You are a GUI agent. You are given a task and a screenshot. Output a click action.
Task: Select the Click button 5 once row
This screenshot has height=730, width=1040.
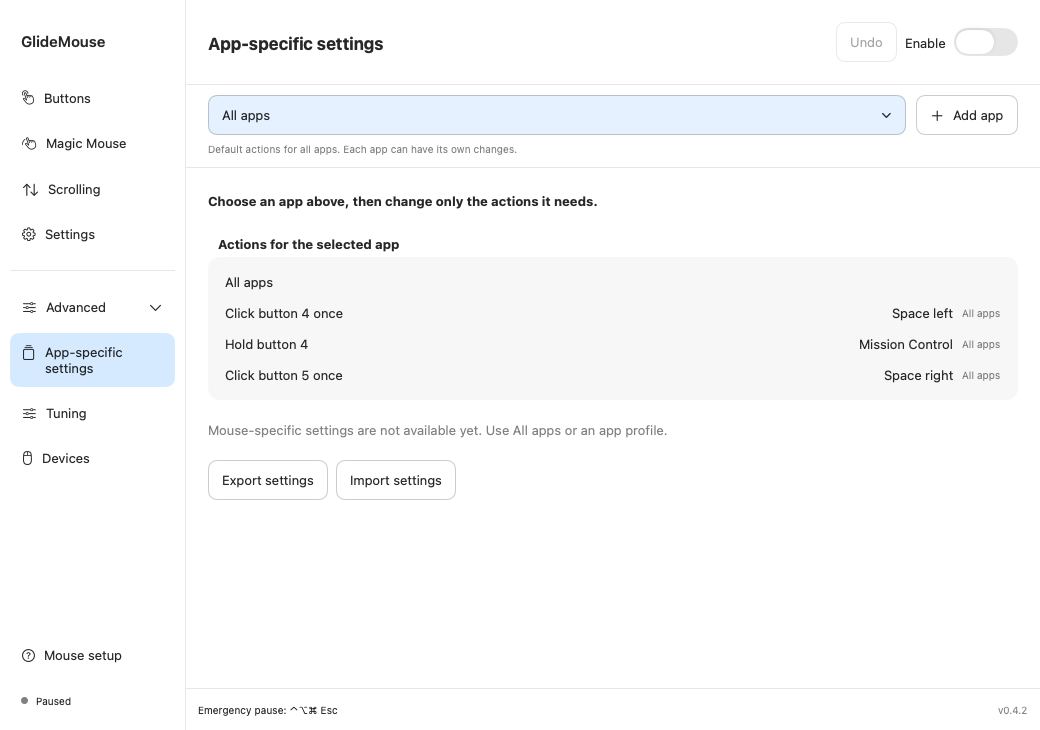tap(612, 375)
